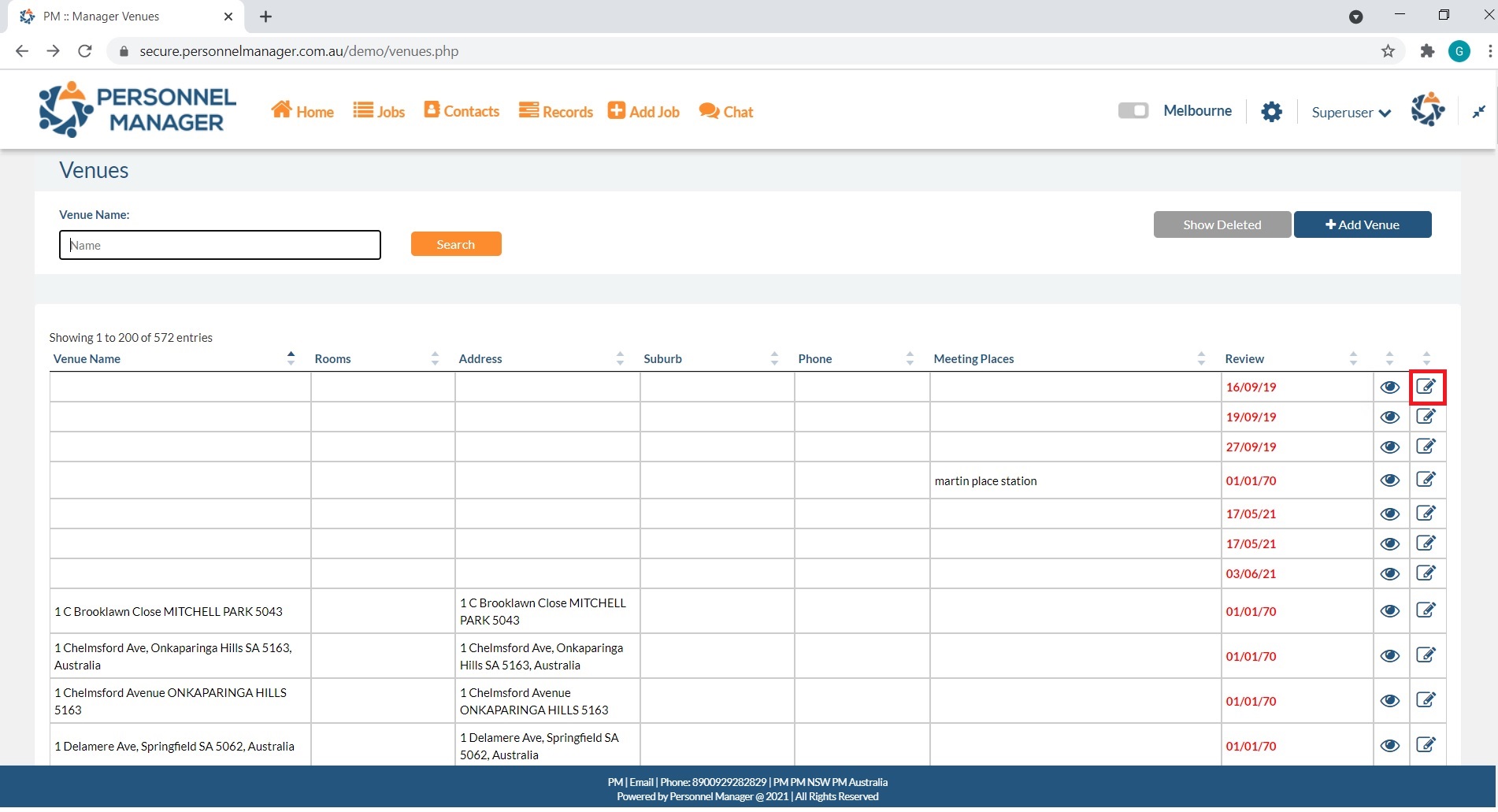Expand the Superuser dropdown menu

coord(1351,113)
